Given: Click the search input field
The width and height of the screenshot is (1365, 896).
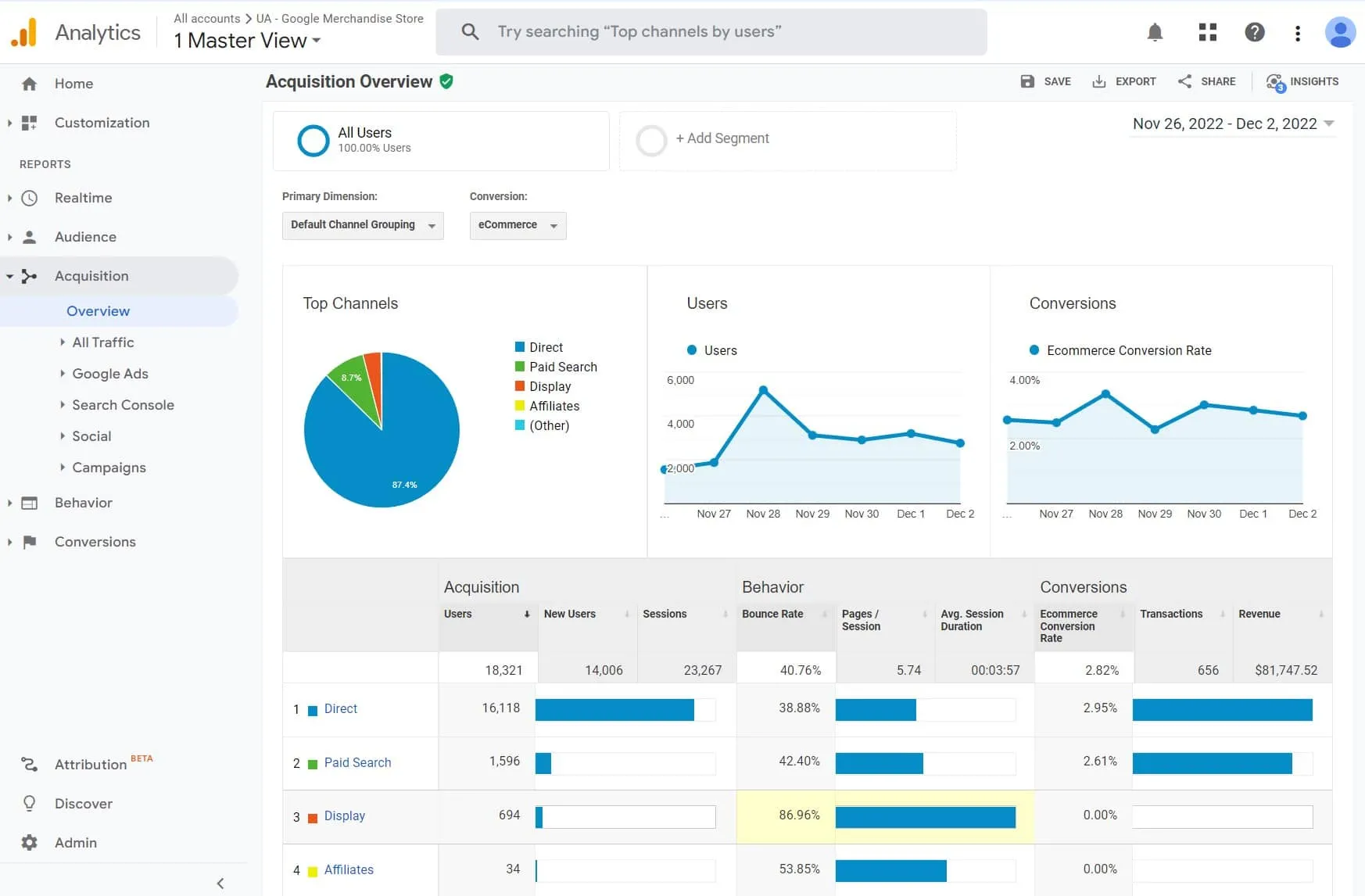Looking at the screenshot, I should click(x=711, y=32).
